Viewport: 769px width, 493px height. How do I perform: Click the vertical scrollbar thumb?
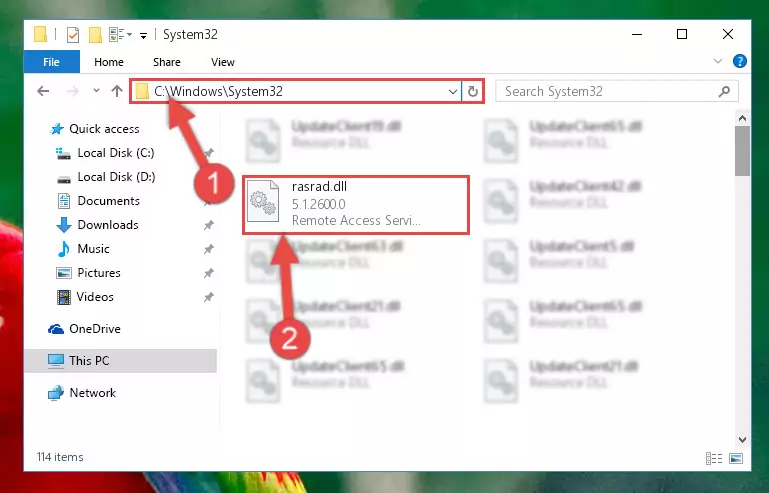tap(742, 151)
